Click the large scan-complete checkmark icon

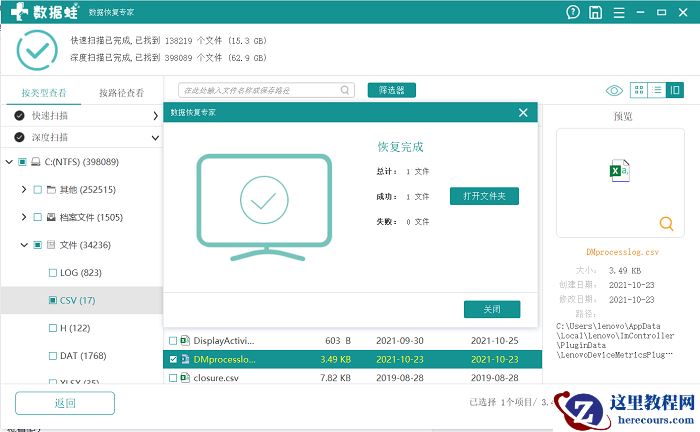click(x=37, y=50)
